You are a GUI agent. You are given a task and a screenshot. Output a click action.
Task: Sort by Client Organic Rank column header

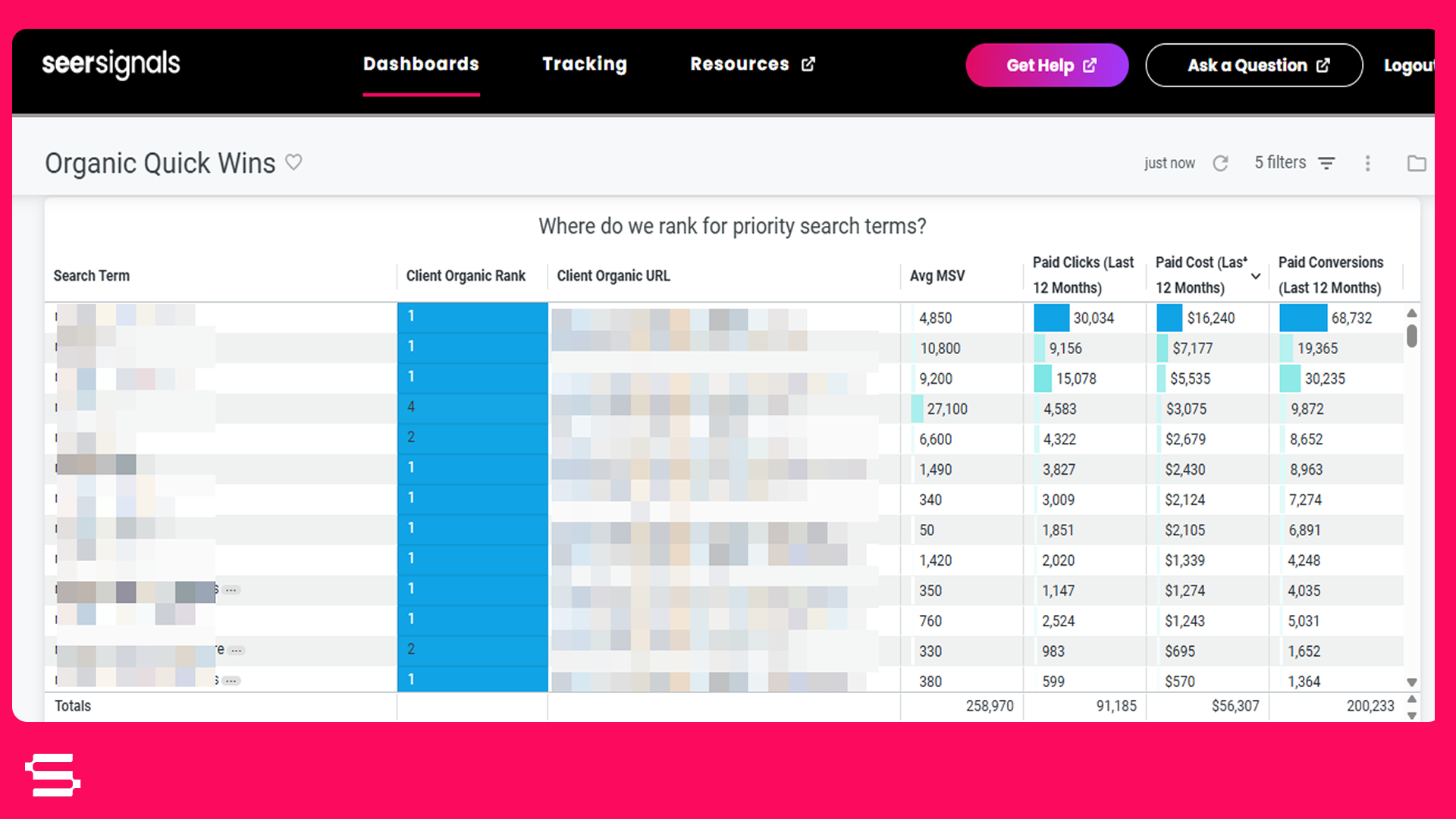(466, 276)
